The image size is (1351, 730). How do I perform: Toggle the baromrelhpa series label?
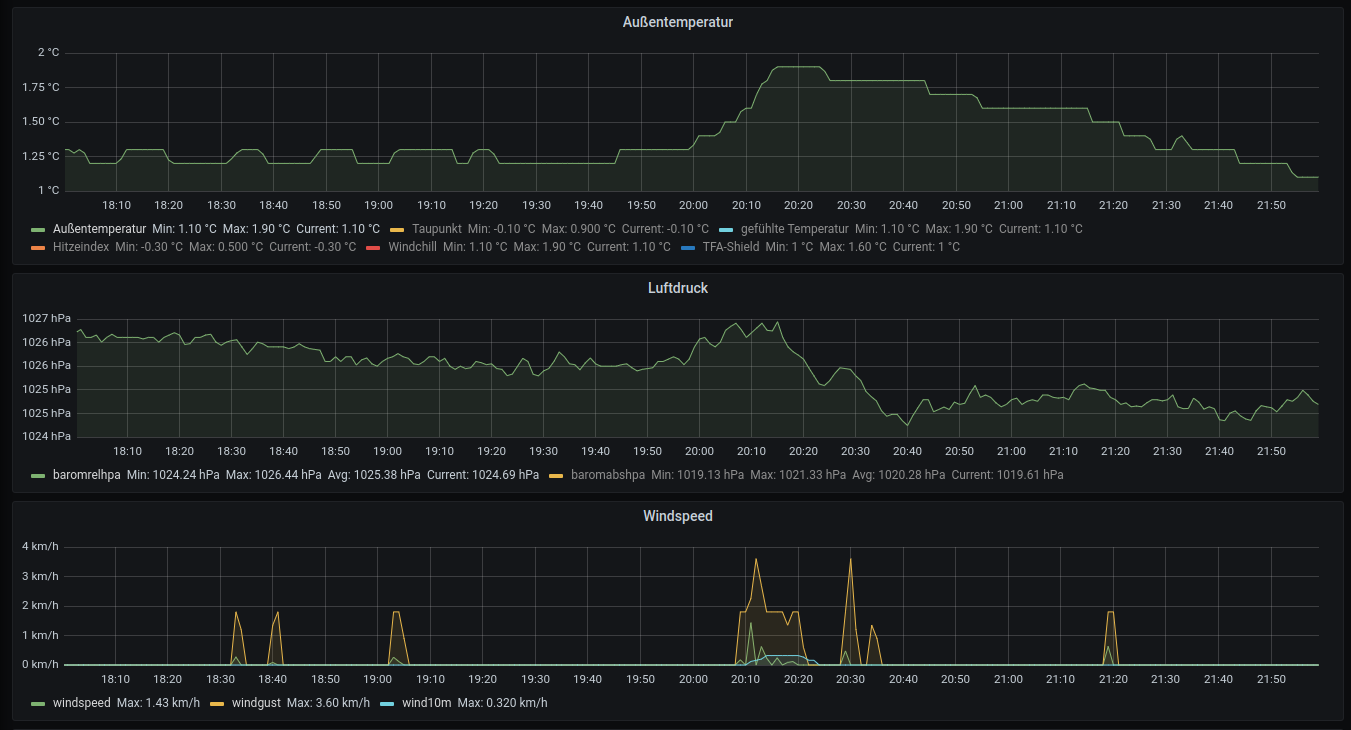click(86, 475)
